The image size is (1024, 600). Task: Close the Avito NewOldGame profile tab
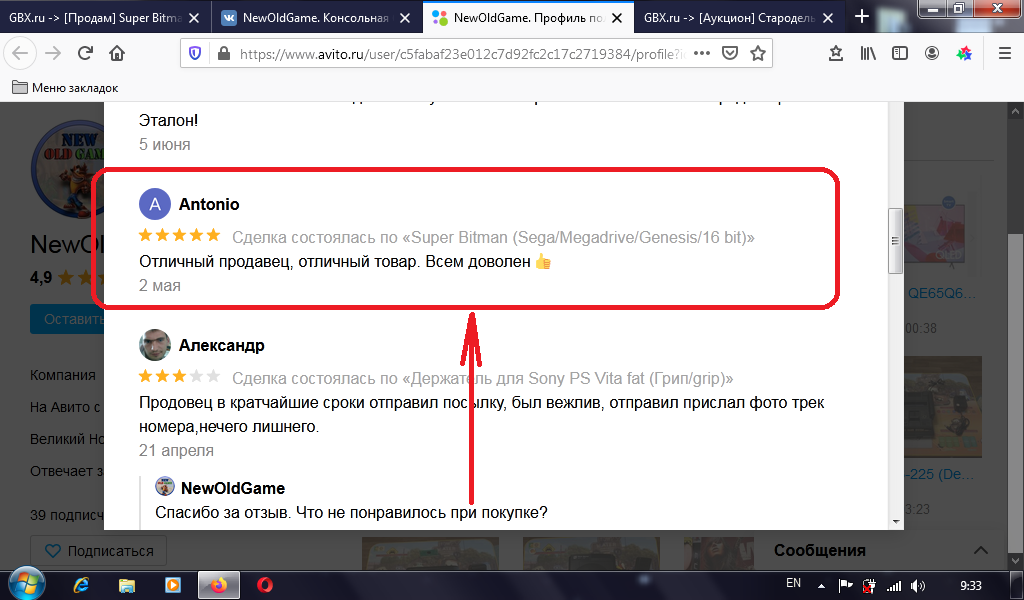coord(616,18)
